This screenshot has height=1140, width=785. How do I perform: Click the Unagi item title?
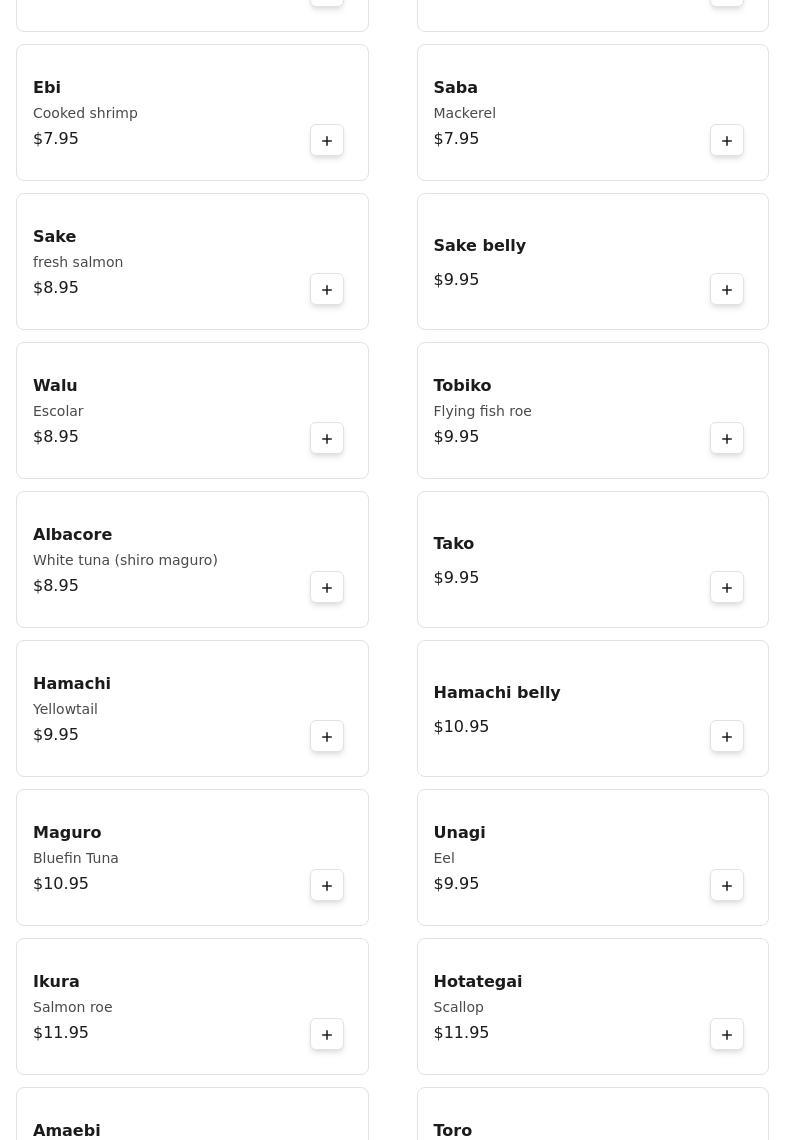click(x=459, y=832)
